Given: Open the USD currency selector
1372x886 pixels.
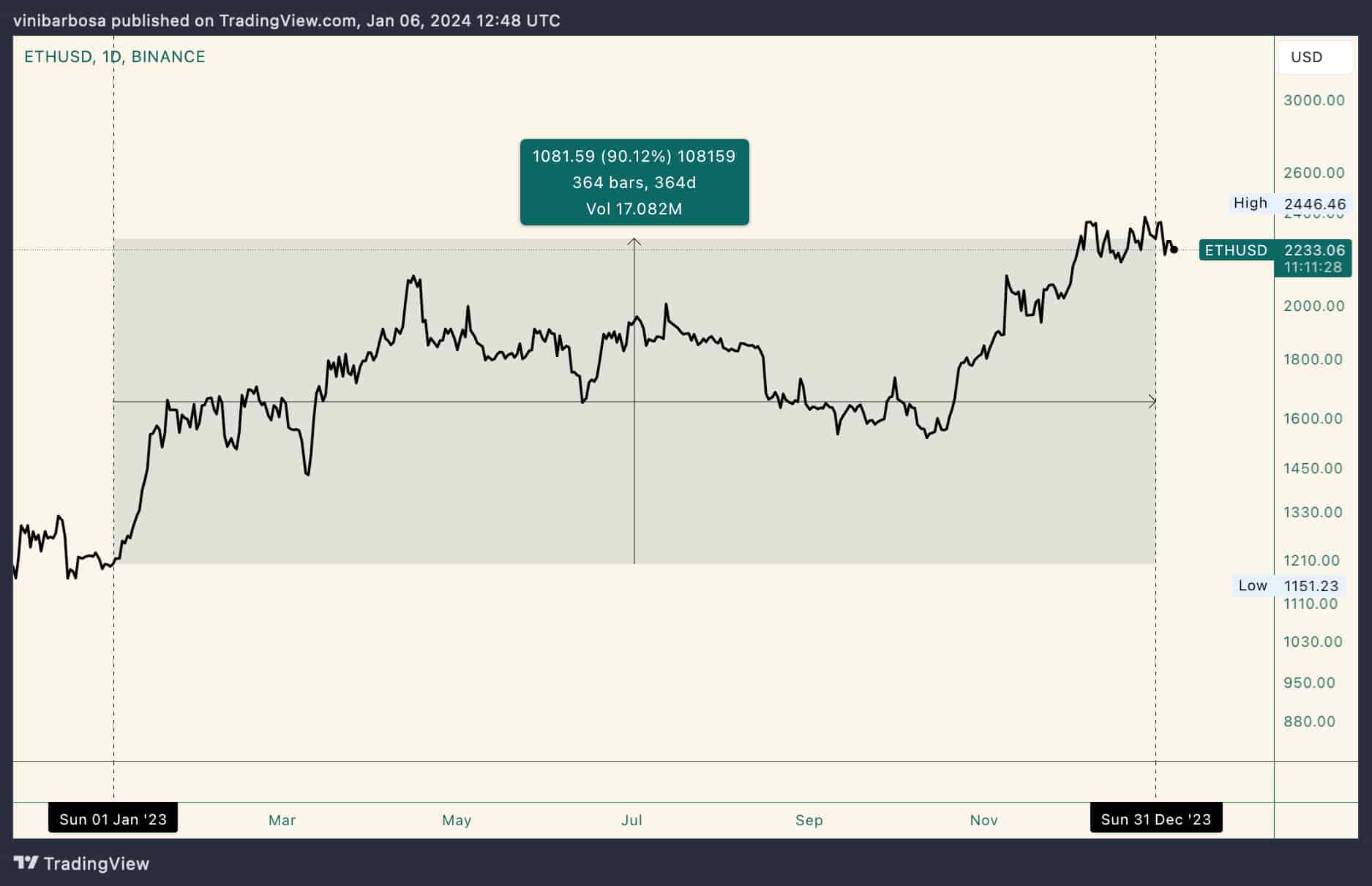Looking at the screenshot, I should [x=1307, y=57].
